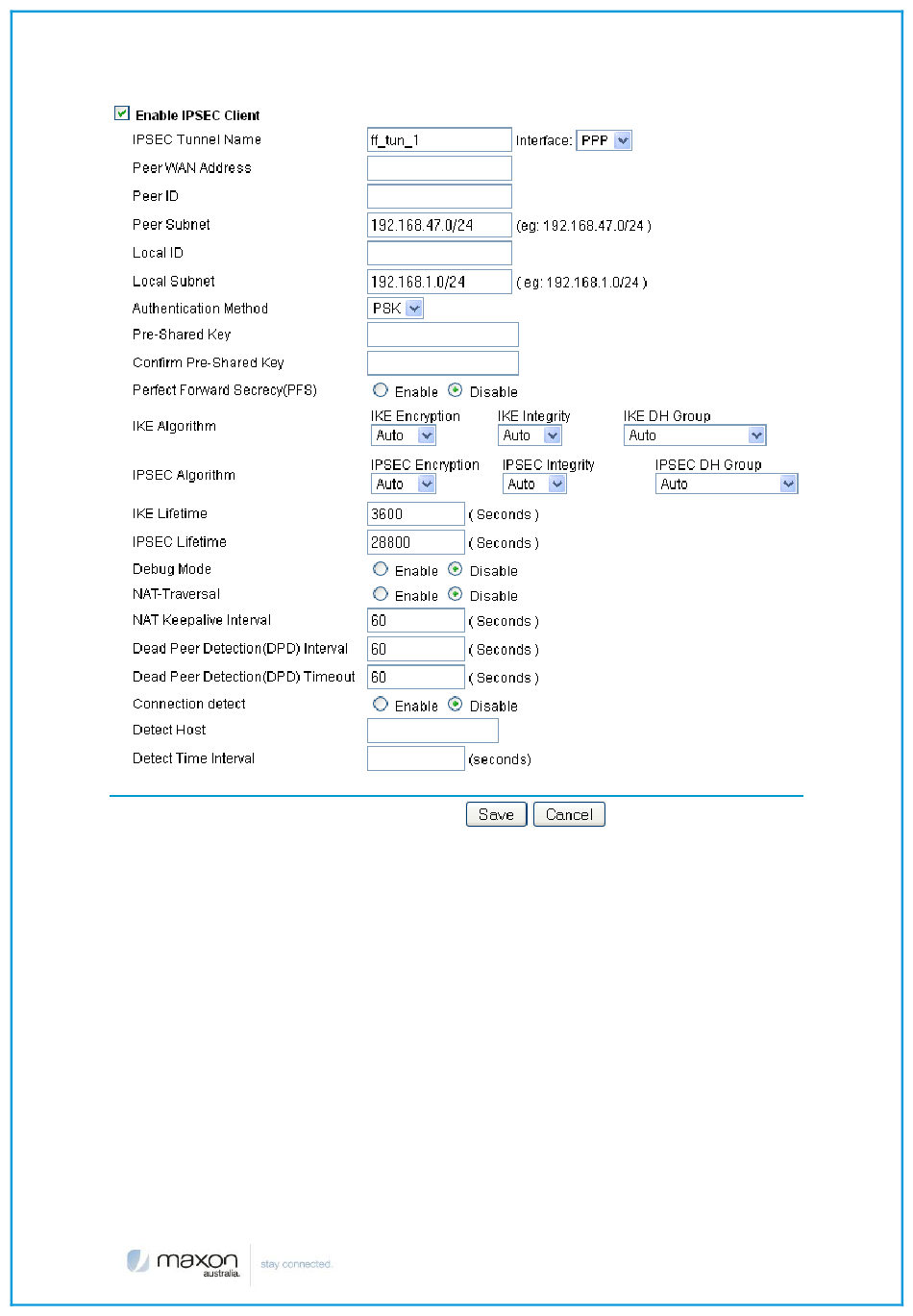Expand the IKE Integrity dropdown
Viewport: 913px width, 1316px height.
point(530,435)
